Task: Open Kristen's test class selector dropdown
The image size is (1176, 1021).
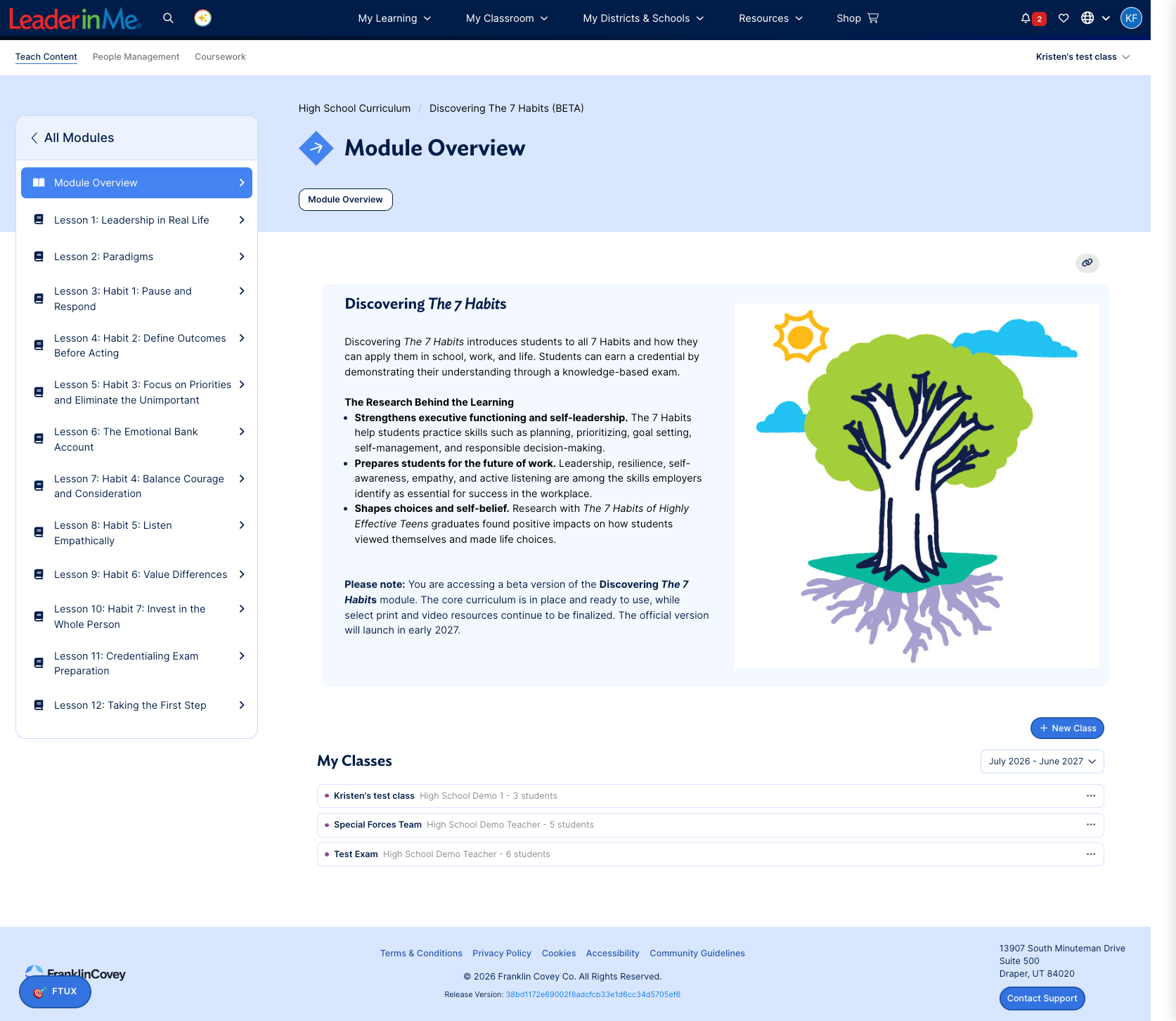Action: tap(1083, 57)
